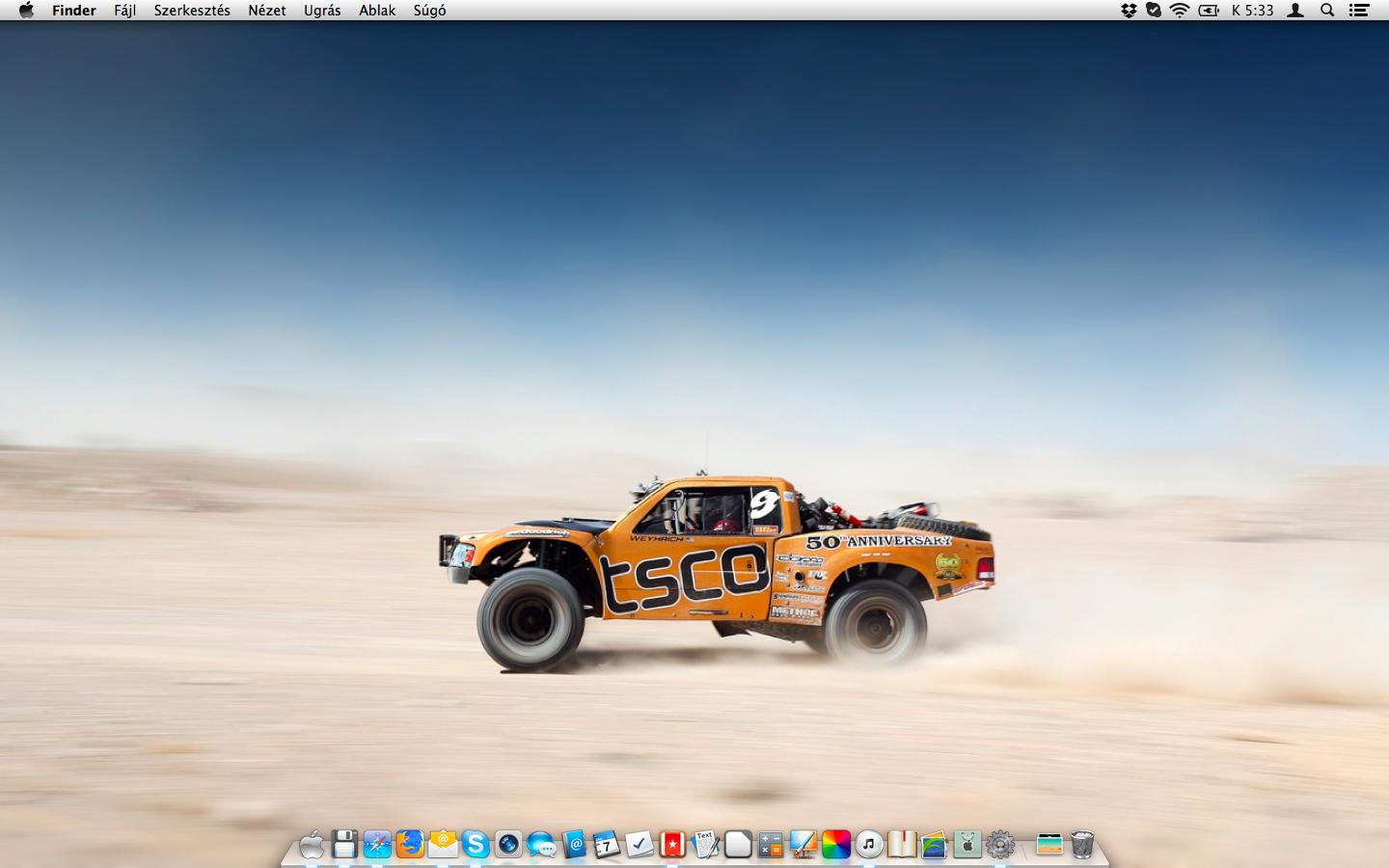Open the Szerkesztés menu

[192, 11]
